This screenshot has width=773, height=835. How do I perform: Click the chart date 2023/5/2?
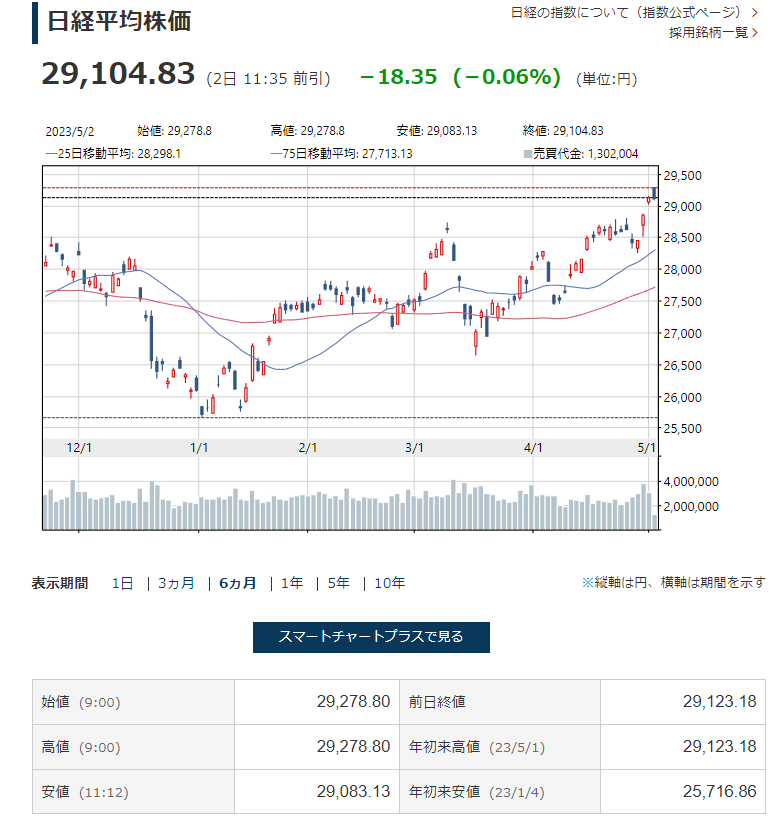click(70, 131)
